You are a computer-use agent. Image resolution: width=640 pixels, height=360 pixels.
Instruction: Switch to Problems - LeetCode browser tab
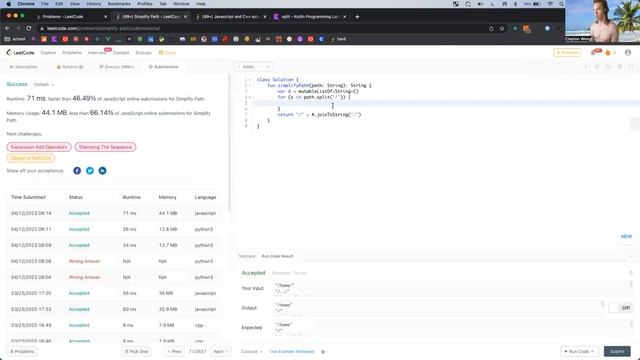[x=71, y=17]
